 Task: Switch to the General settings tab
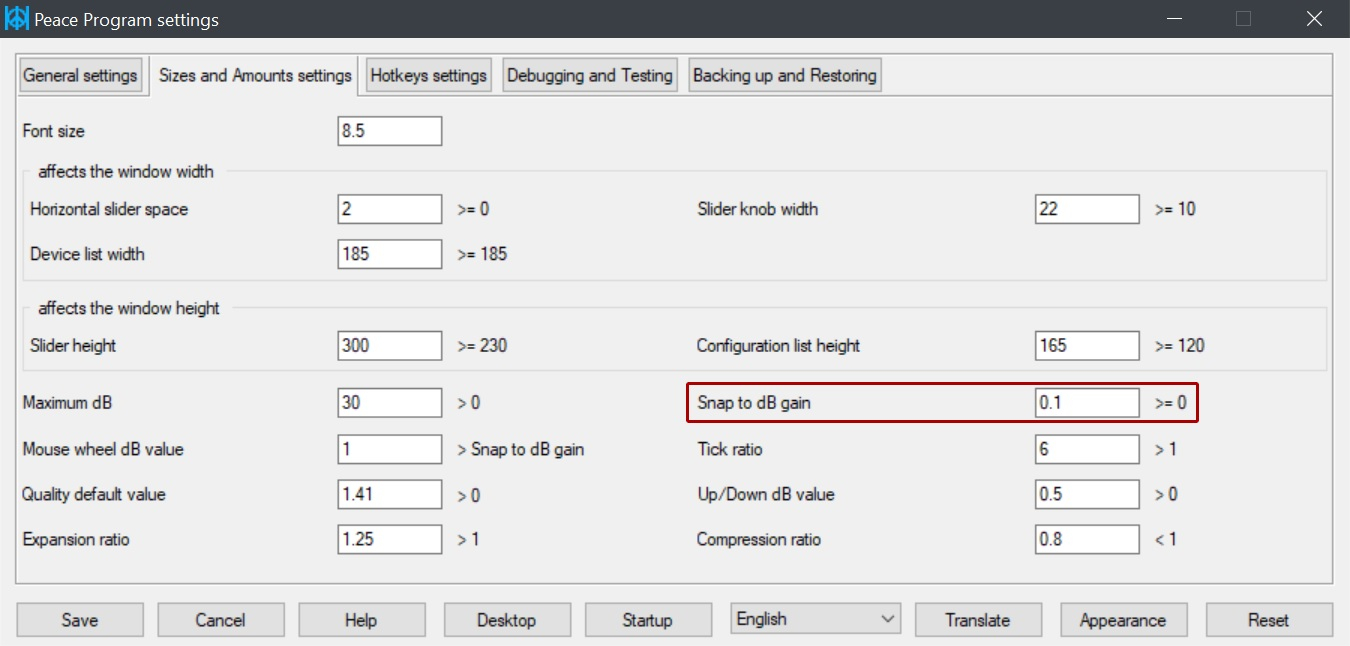pyautogui.click(x=80, y=74)
